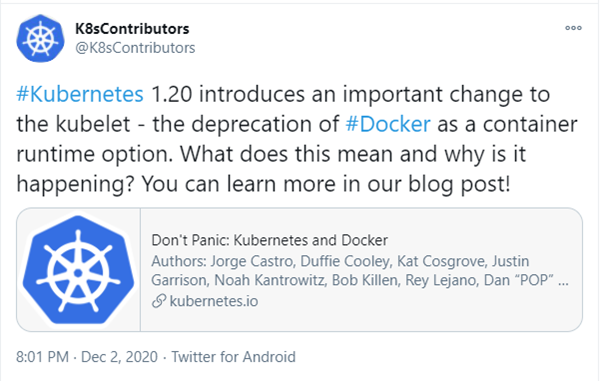
Task: Click the "the kubelet" text in the tweet body
Action: click(x=73, y=124)
